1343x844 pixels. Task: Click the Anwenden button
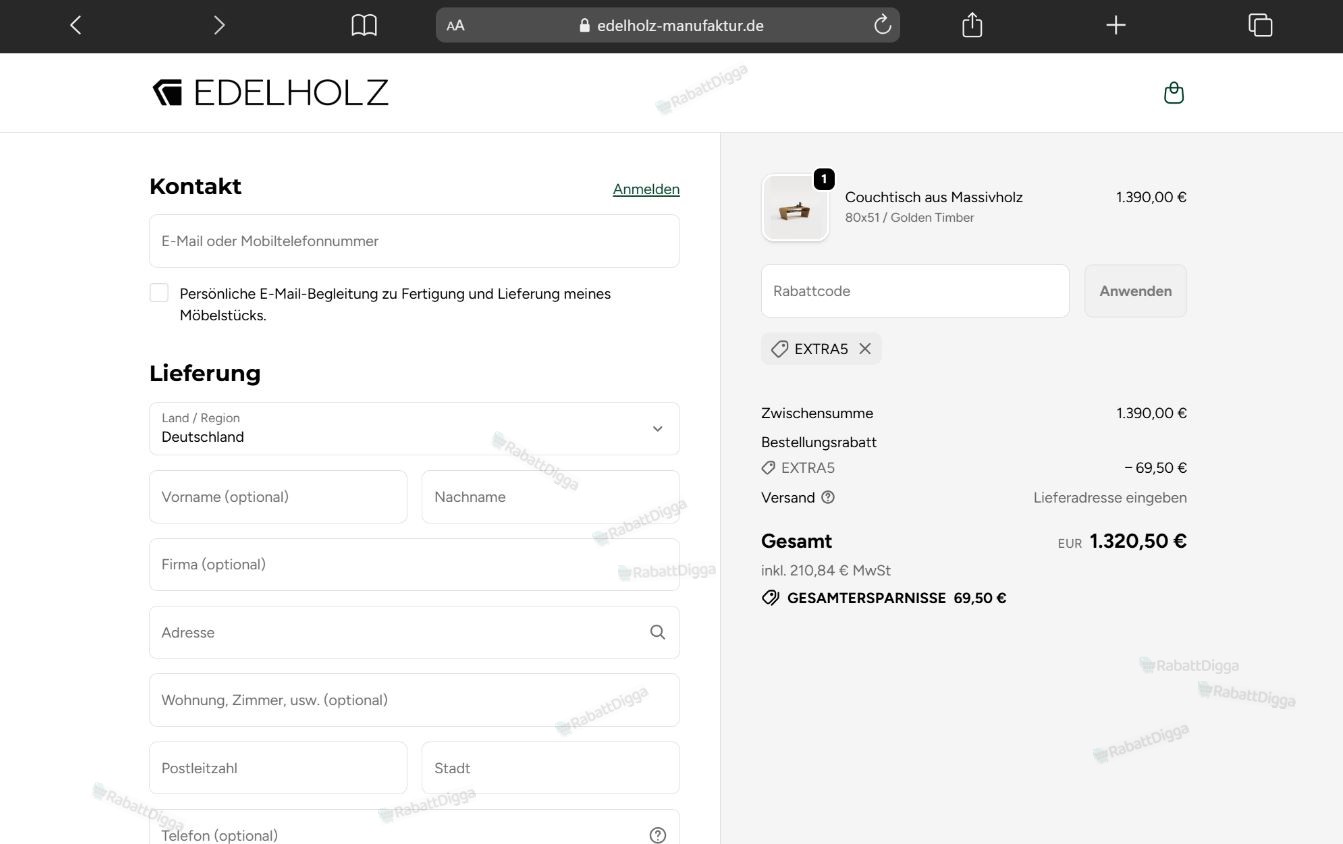[1135, 291]
